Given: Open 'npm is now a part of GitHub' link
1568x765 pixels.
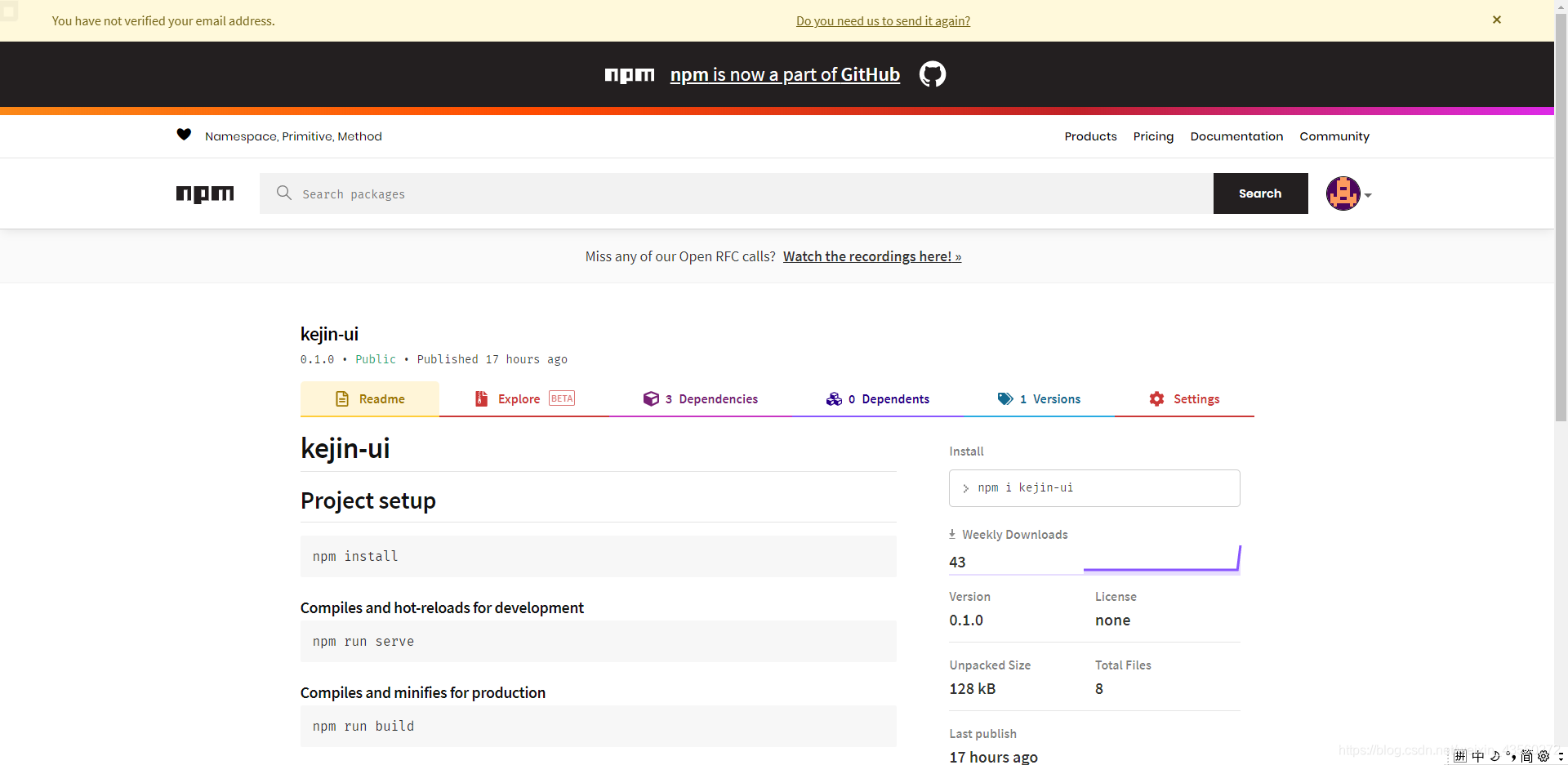Looking at the screenshot, I should [785, 74].
